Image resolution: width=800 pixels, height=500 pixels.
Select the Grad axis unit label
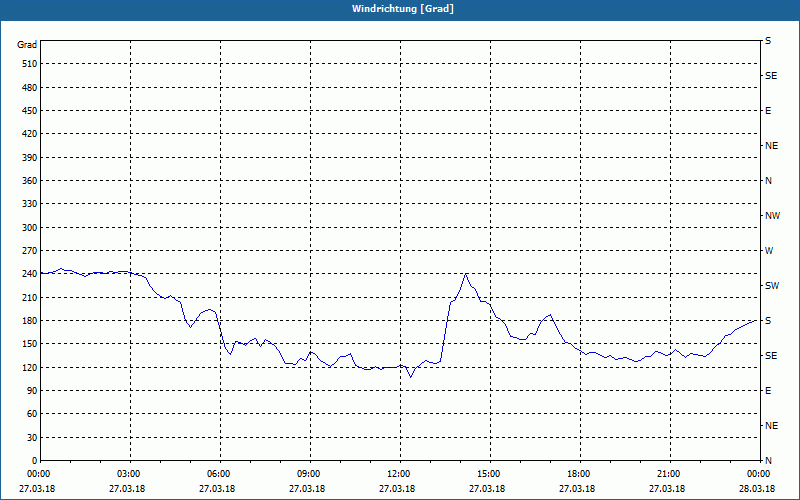[x=27, y=45]
